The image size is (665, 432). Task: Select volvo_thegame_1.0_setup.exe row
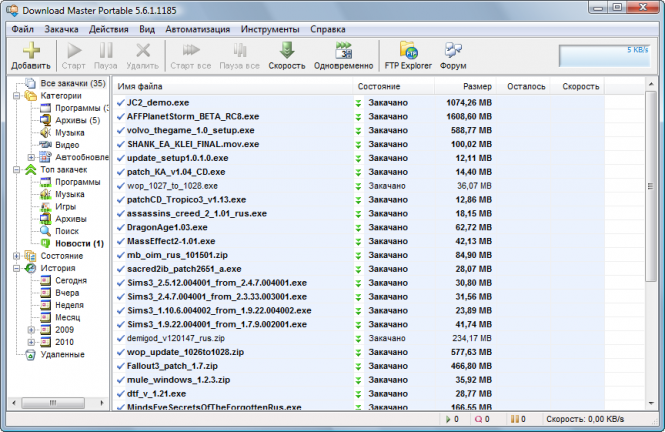[x=359, y=130]
